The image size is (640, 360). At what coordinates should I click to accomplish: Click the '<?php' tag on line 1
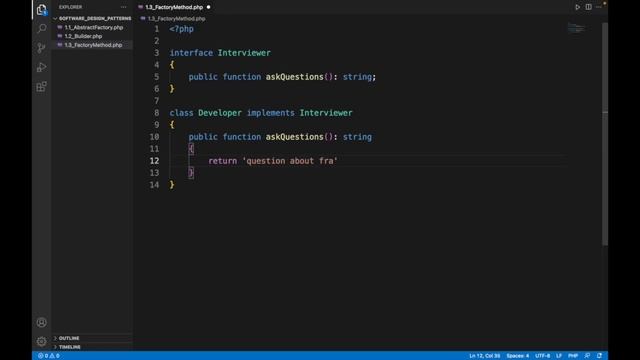click(182, 29)
